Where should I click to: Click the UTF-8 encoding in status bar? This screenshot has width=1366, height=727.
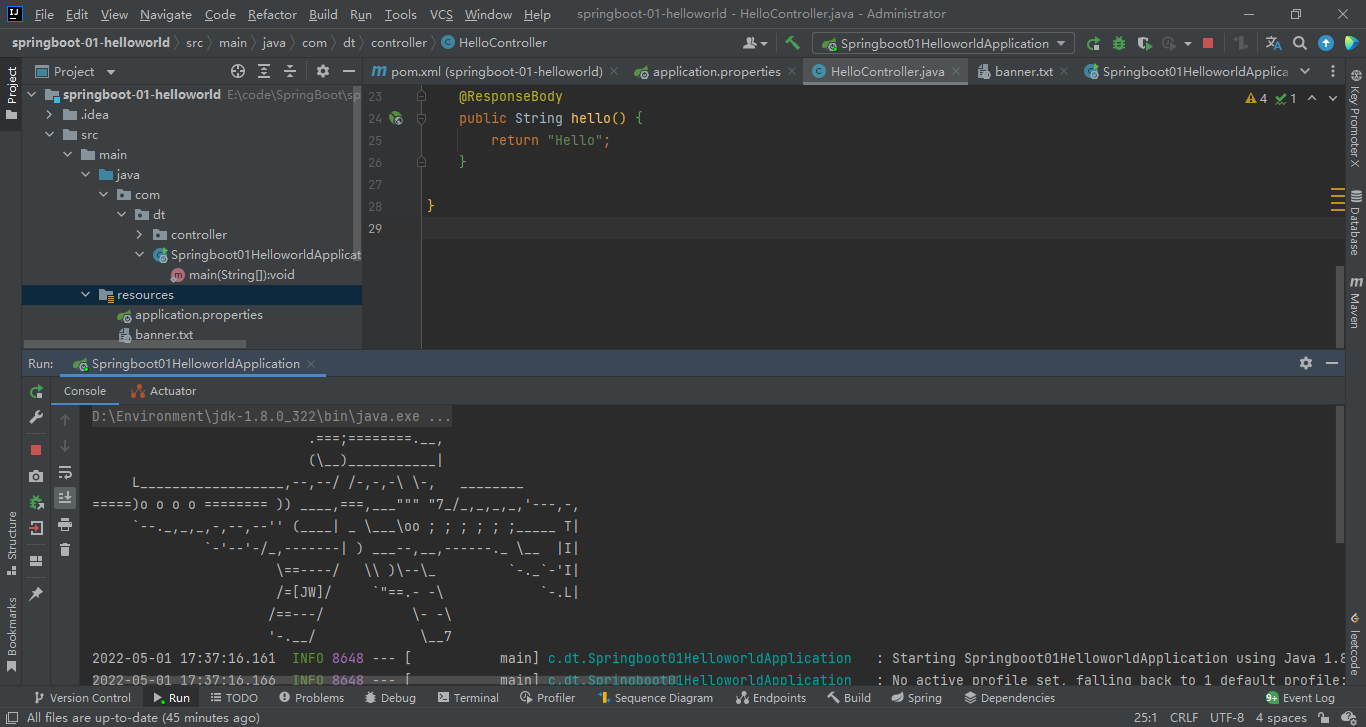point(1227,718)
